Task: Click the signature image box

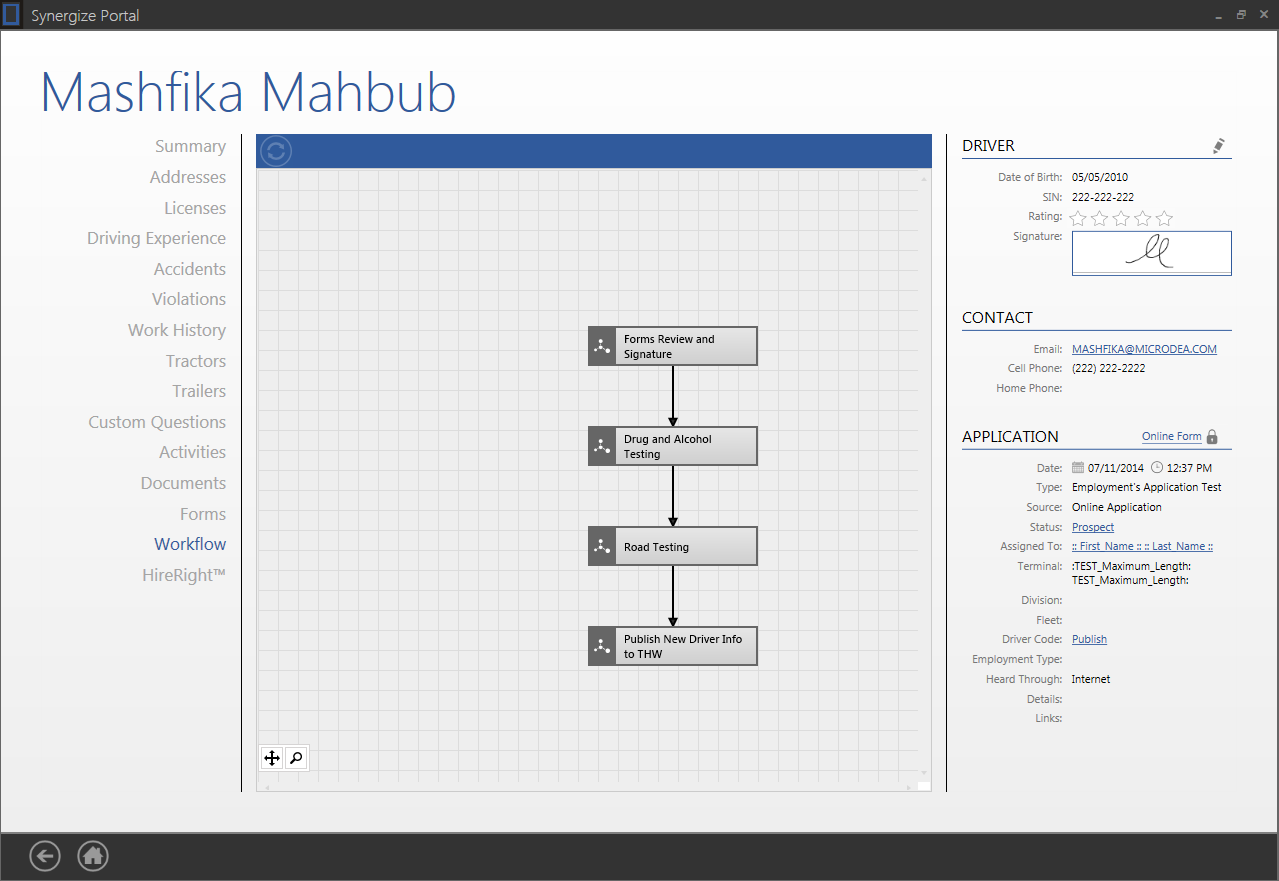Action: point(1151,253)
